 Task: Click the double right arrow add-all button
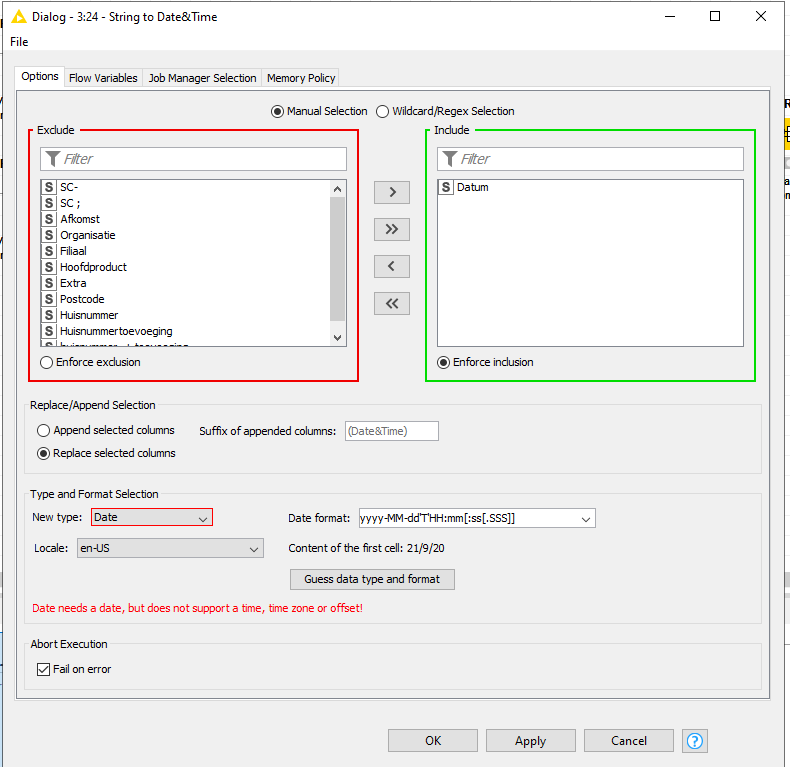391,229
